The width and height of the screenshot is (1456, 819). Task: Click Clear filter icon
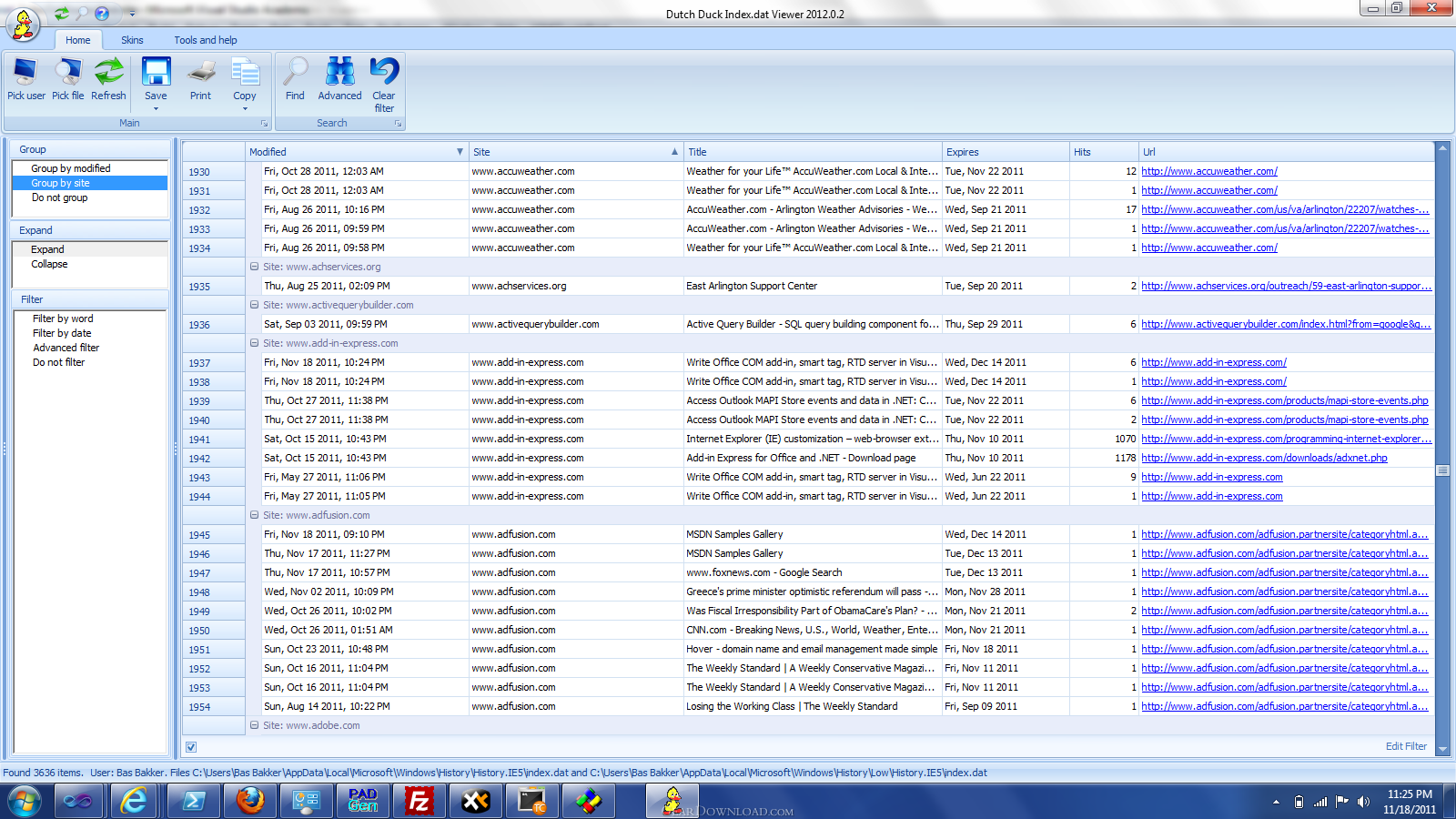click(384, 72)
